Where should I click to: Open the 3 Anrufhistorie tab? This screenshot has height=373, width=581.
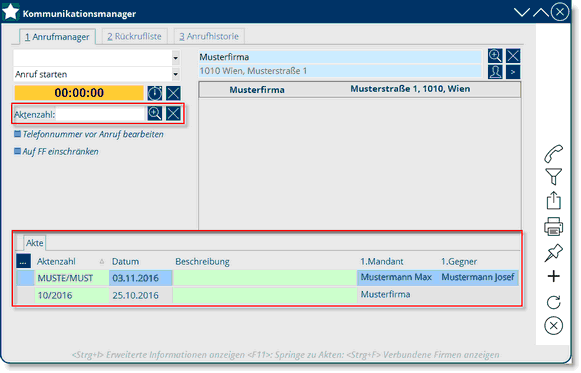(x=209, y=36)
